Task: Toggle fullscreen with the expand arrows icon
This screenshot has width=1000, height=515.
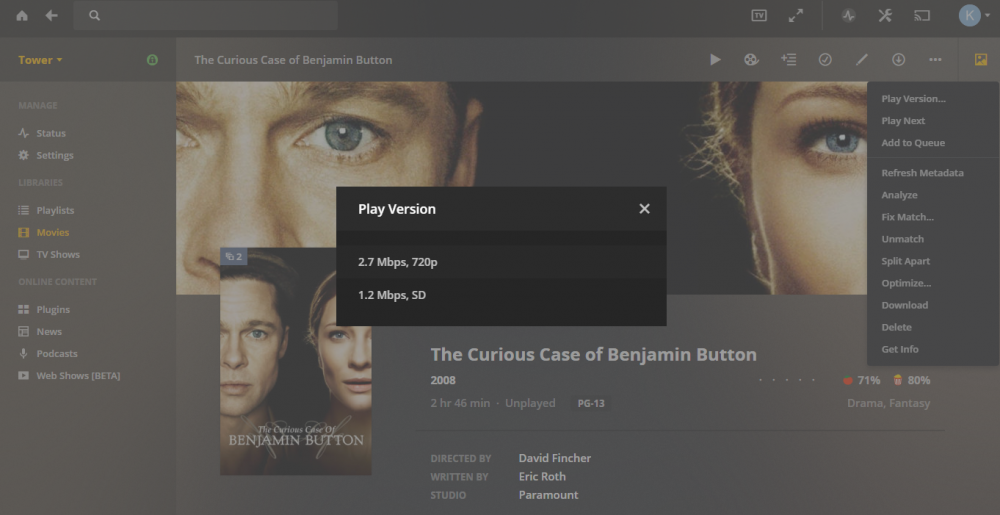Action: click(795, 16)
